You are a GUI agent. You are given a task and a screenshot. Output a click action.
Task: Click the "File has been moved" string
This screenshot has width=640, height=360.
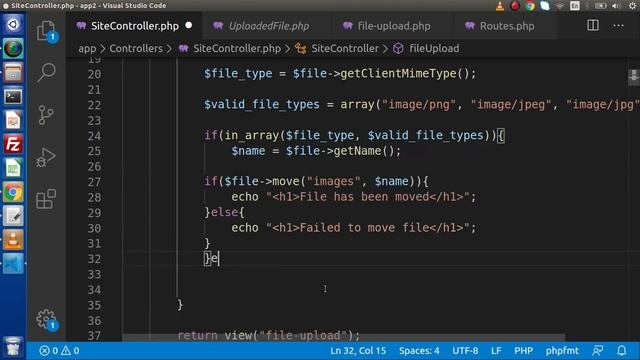tap(368, 197)
